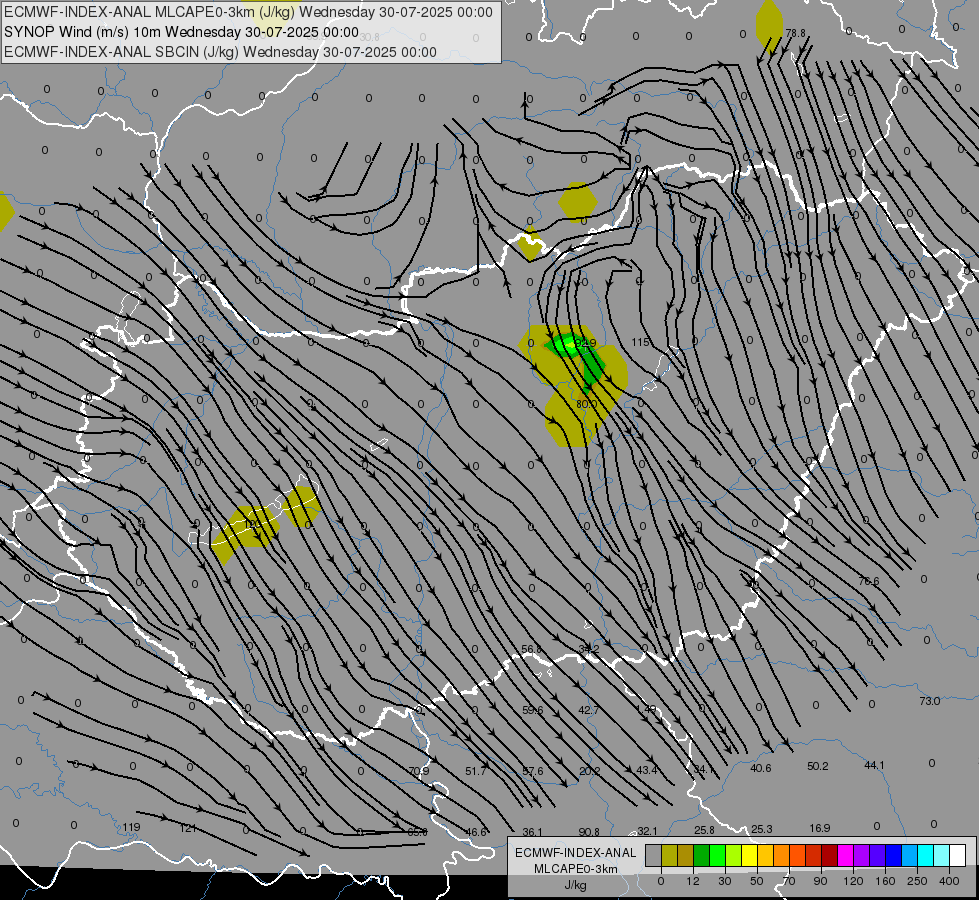979x900 pixels.
Task: Click the SBCIN header line
Action: click(x=220, y=52)
